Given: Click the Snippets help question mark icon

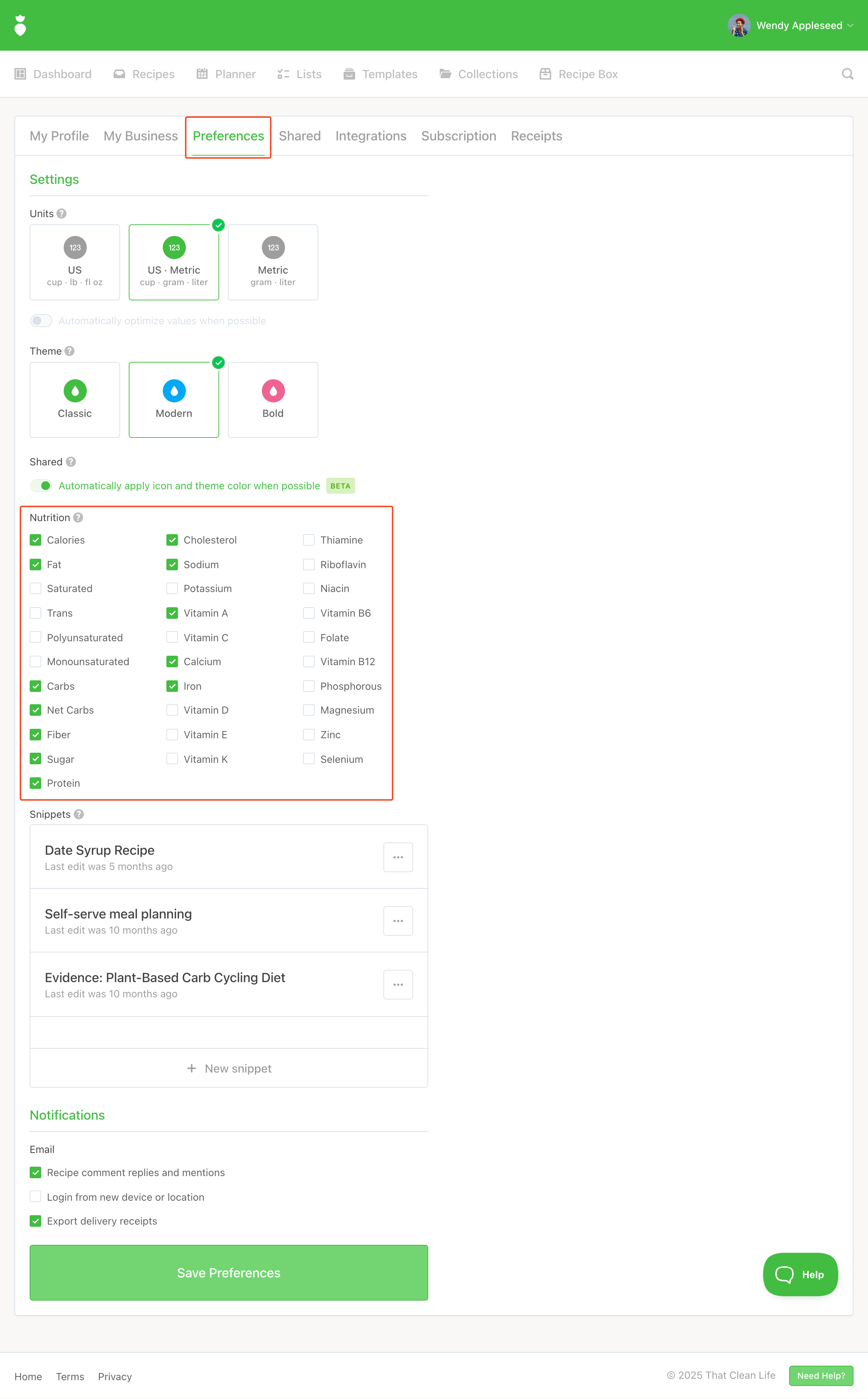Looking at the screenshot, I should point(79,814).
